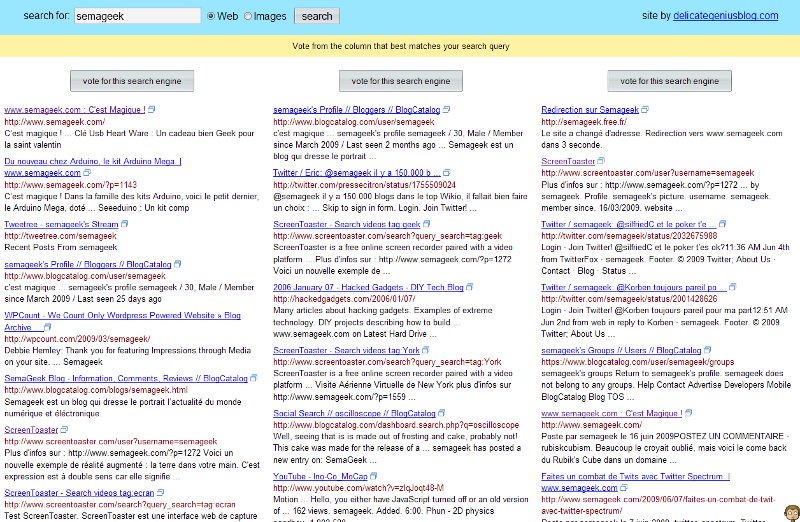
Task: Open Social Search // oscilloscope // BlogCatalog link
Action: click(x=354, y=413)
